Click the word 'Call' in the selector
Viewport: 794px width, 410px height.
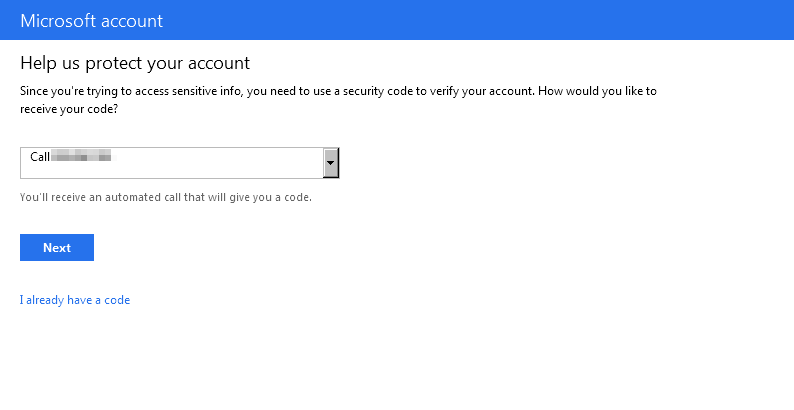pyautogui.click(x=40, y=157)
